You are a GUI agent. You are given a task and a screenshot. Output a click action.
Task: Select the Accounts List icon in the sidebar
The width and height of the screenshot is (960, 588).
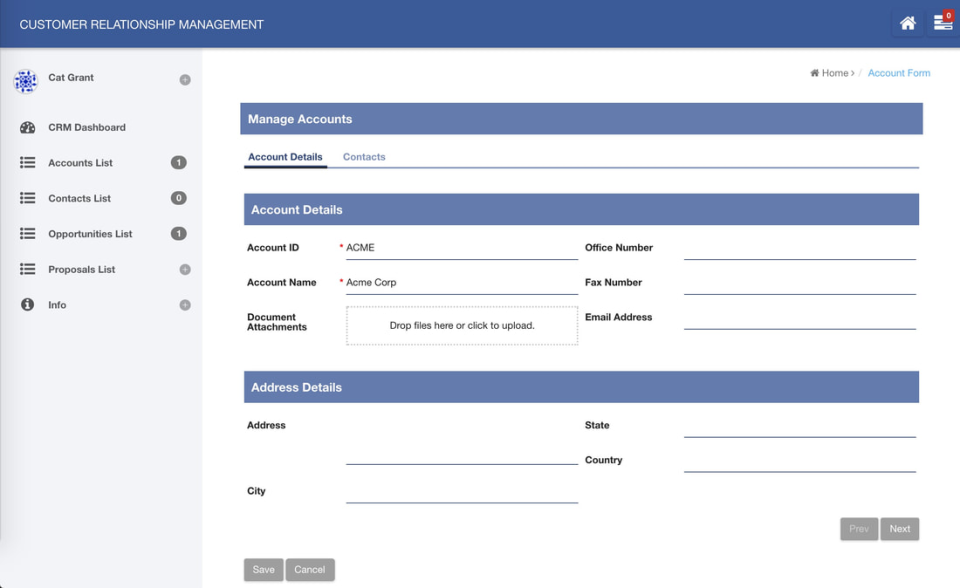coord(27,162)
